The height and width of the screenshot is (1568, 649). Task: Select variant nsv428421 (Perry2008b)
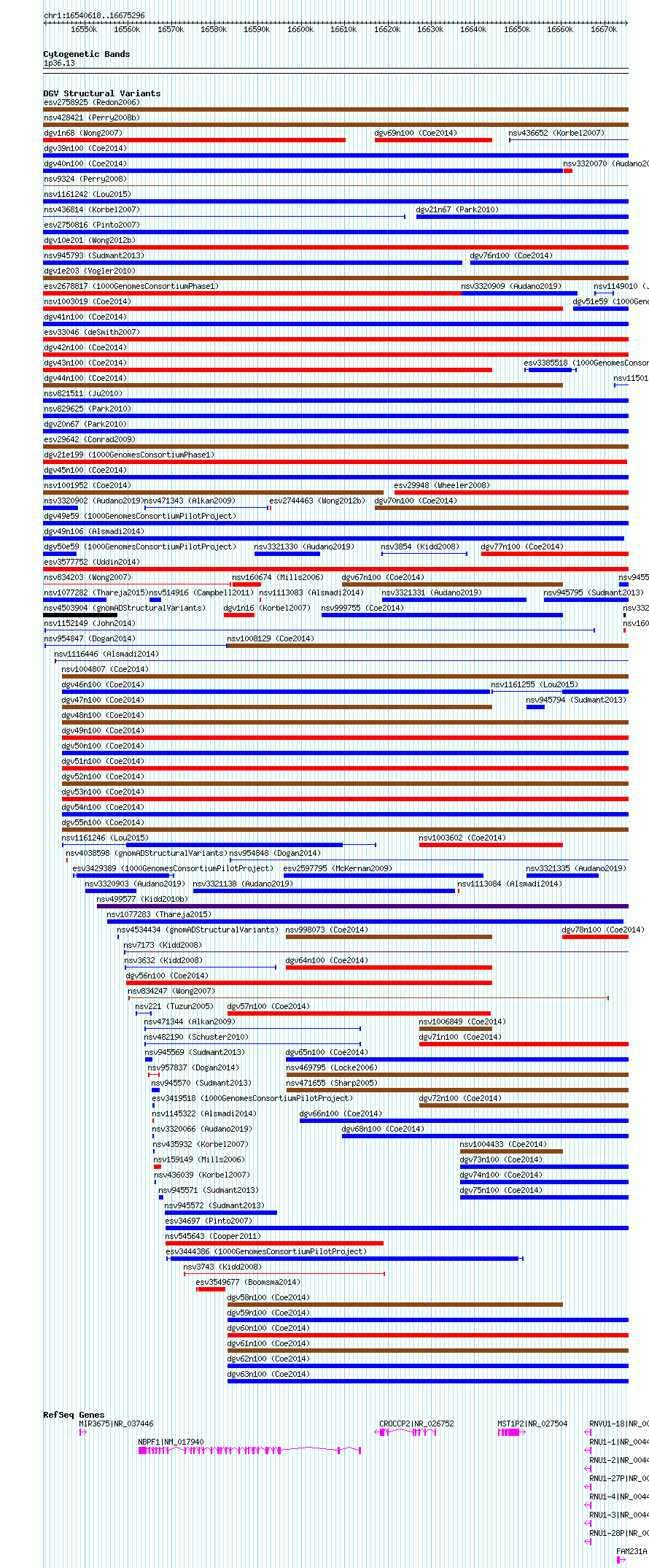pos(91,117)
